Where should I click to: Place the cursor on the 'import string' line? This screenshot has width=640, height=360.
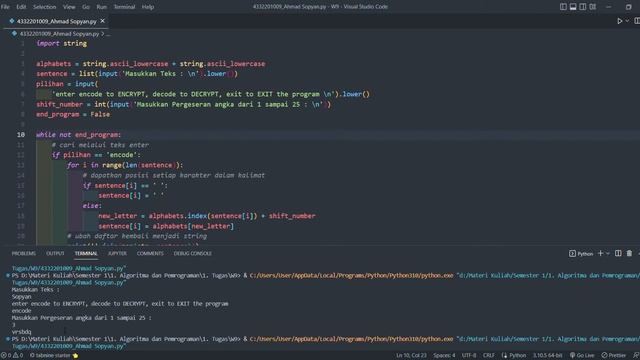(62, 43)
